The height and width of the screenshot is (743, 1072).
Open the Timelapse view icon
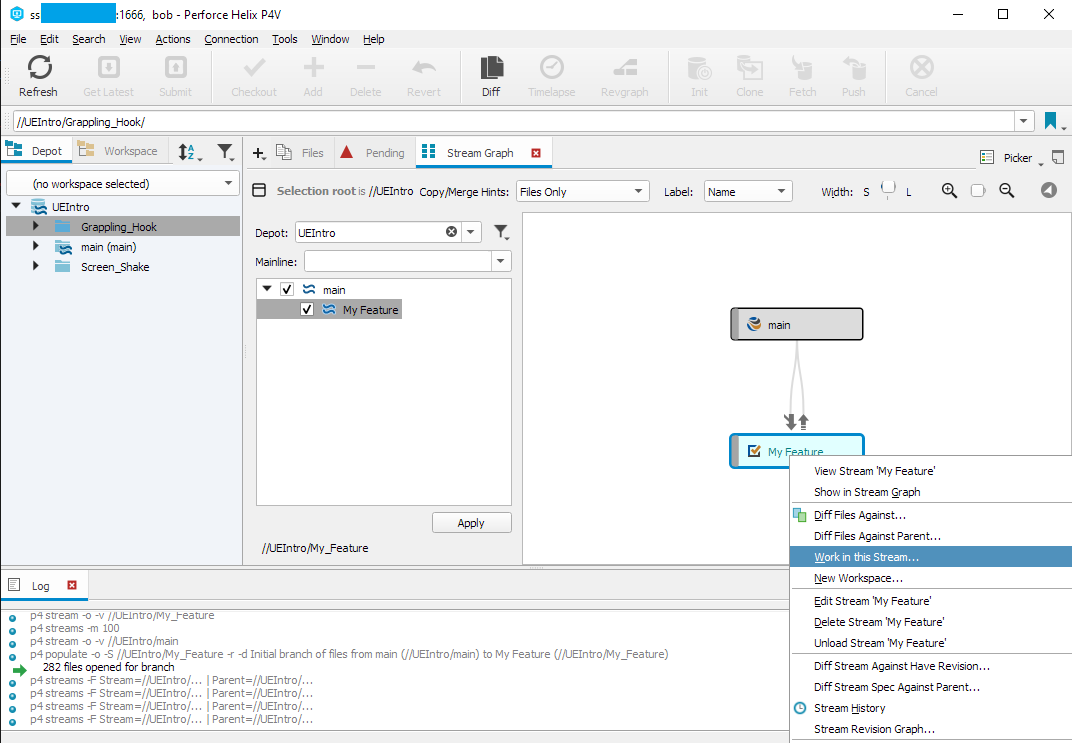point(552,75)
